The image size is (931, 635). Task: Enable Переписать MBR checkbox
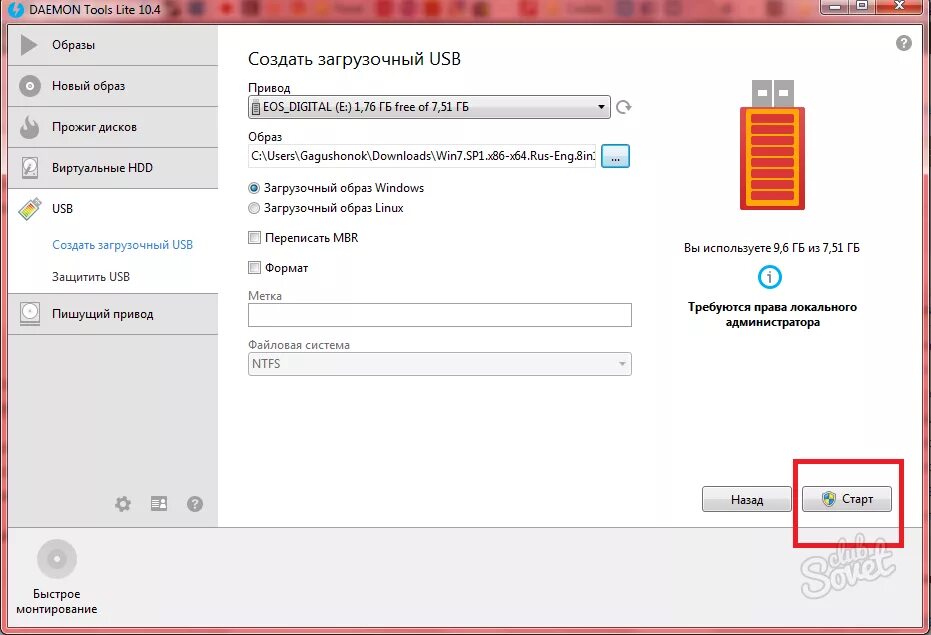[255, 238]
